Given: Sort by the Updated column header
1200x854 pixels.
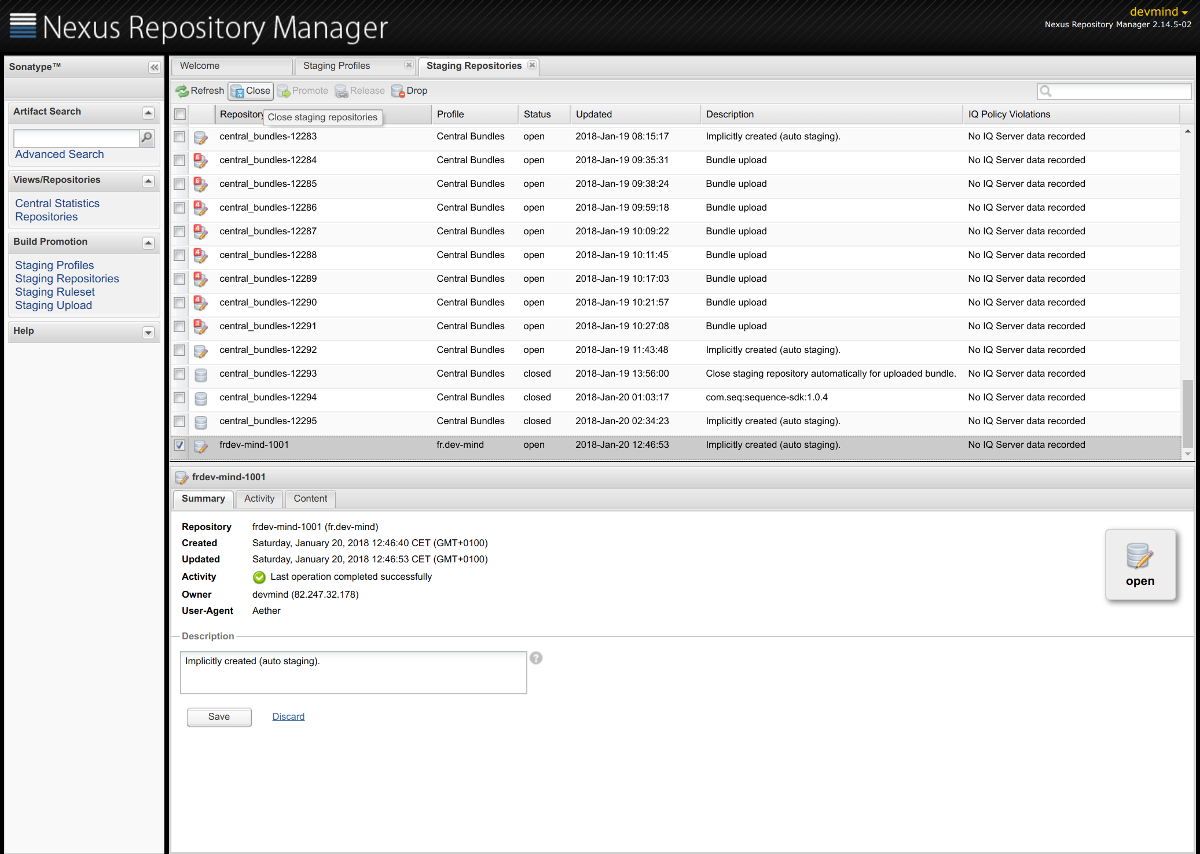Looking at the screenshot, I should point(635,114).
